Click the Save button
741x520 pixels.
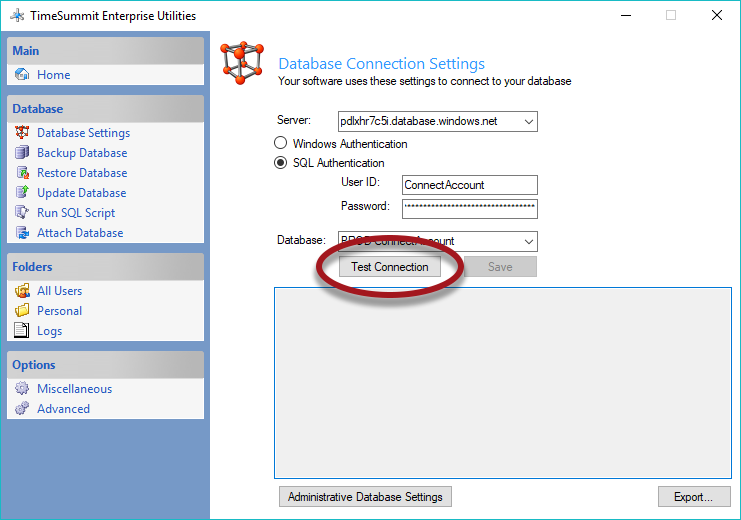tap(500, 267)
